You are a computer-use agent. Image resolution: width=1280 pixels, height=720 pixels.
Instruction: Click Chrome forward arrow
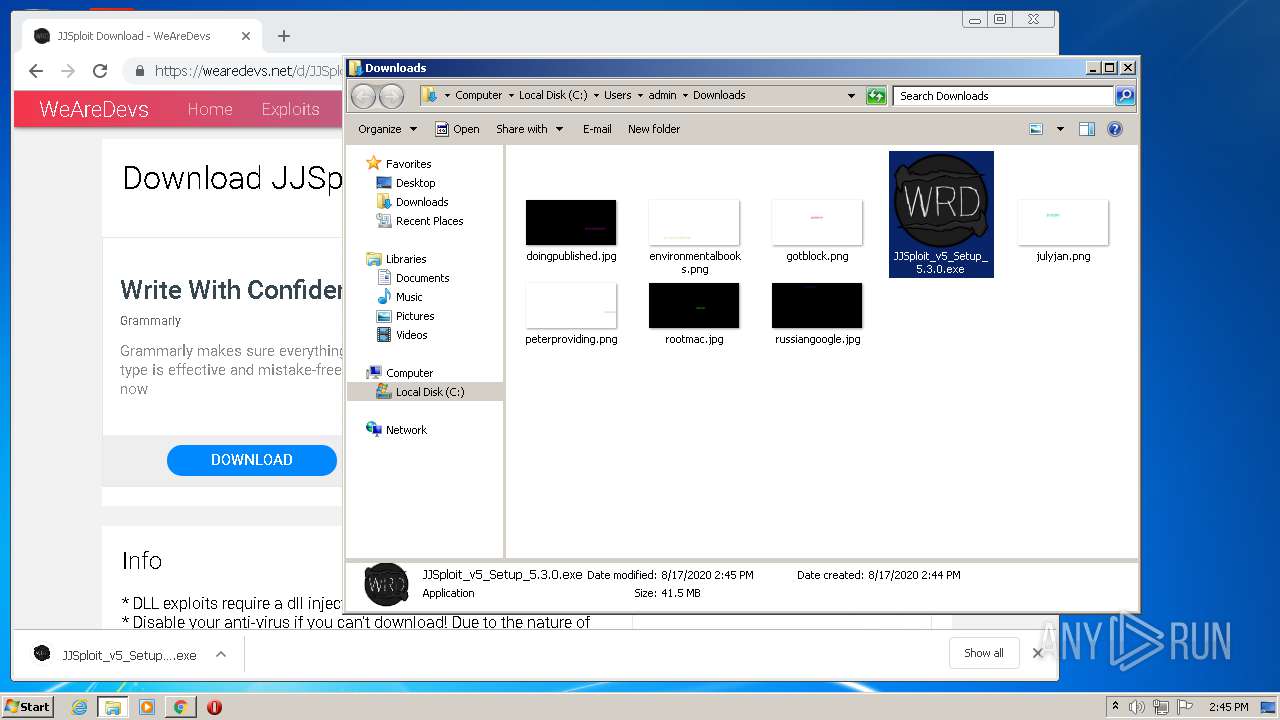pyautogui.click(x=68, y=71)
